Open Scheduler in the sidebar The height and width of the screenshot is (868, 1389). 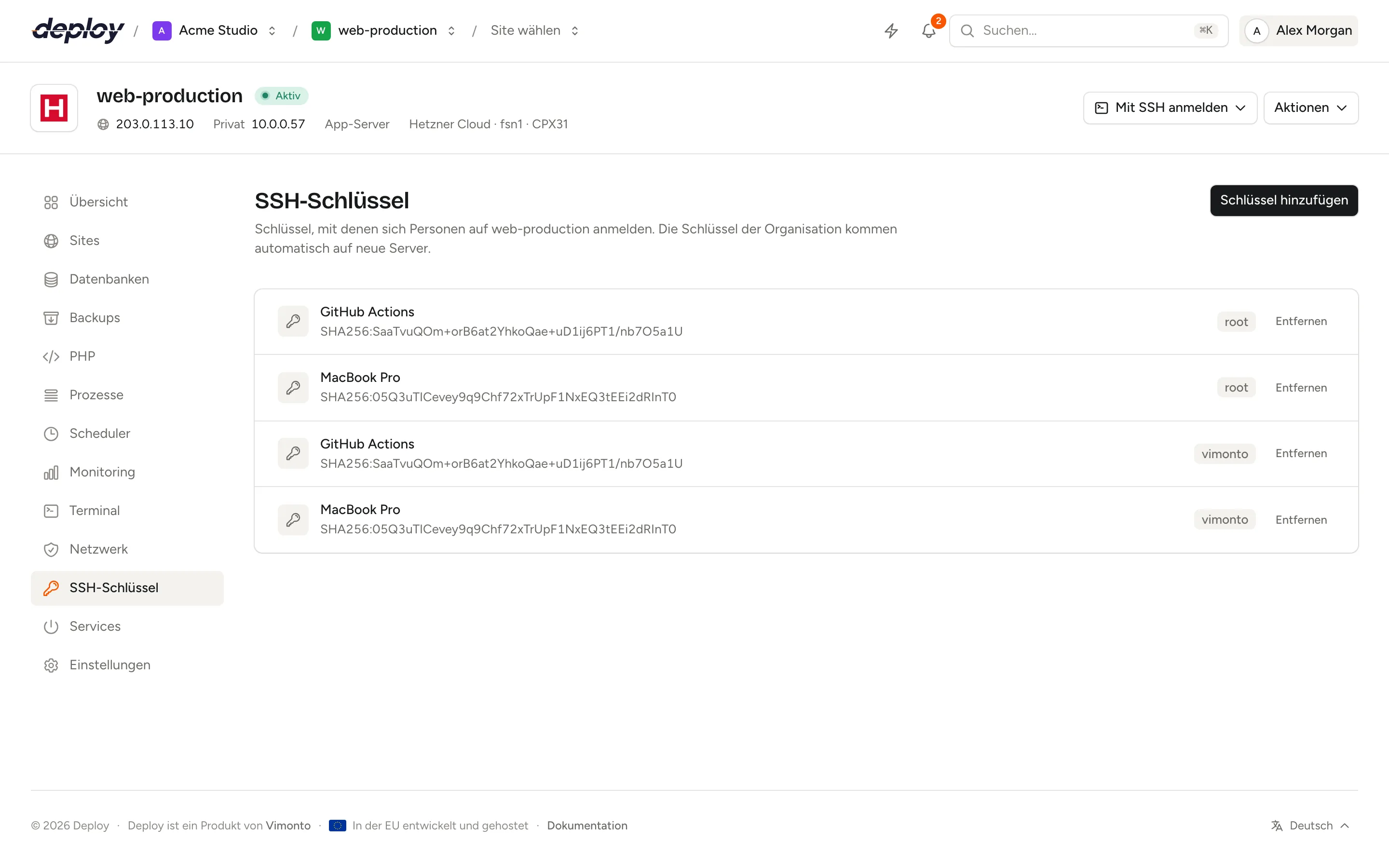127,434
